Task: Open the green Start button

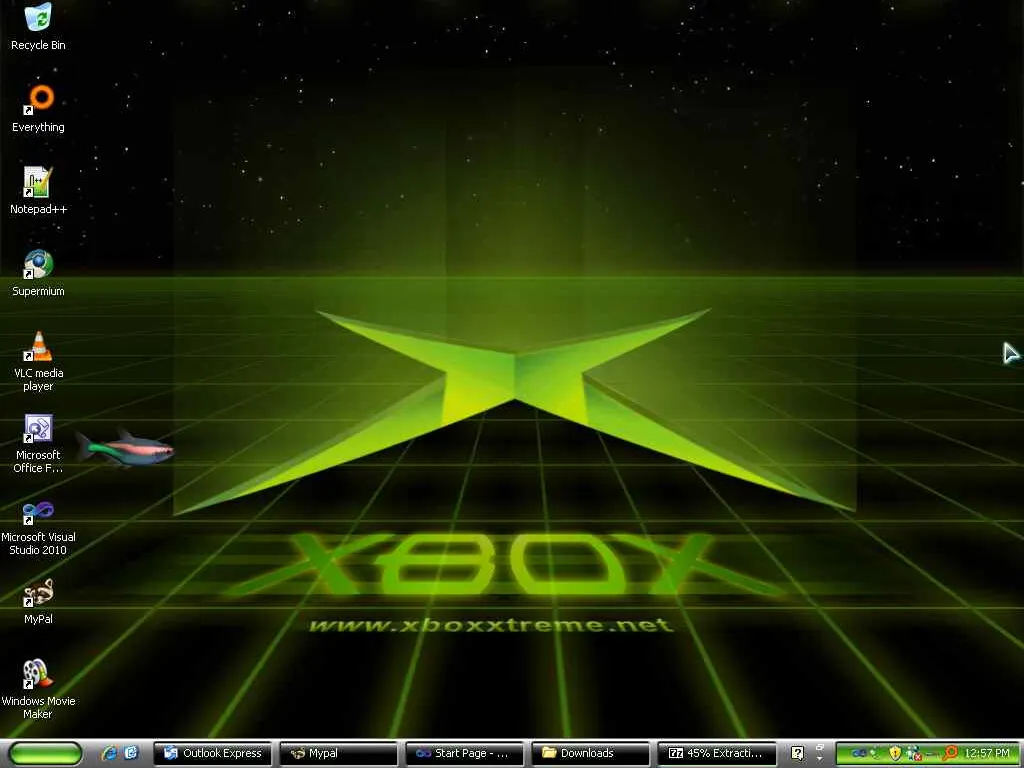Action: point(46,753)
